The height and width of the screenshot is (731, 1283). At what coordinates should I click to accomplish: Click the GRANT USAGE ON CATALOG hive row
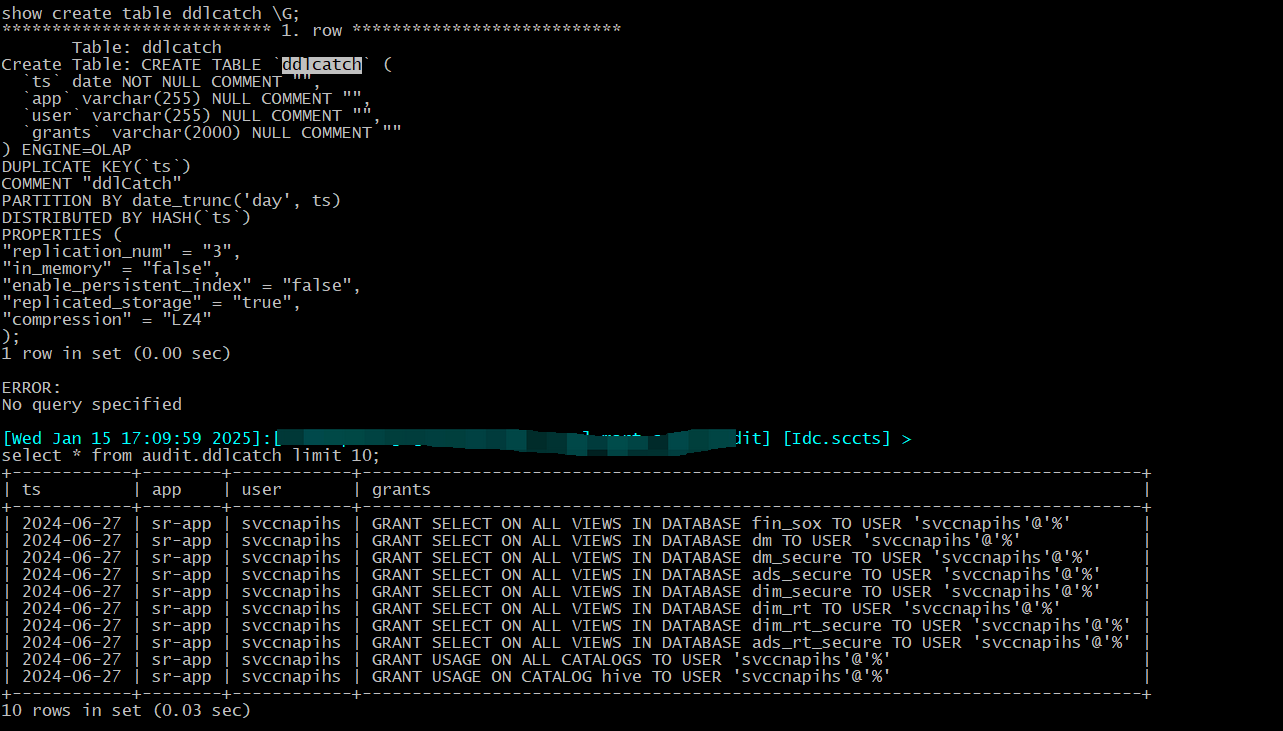pyautogui.click(x=575, y=676)
